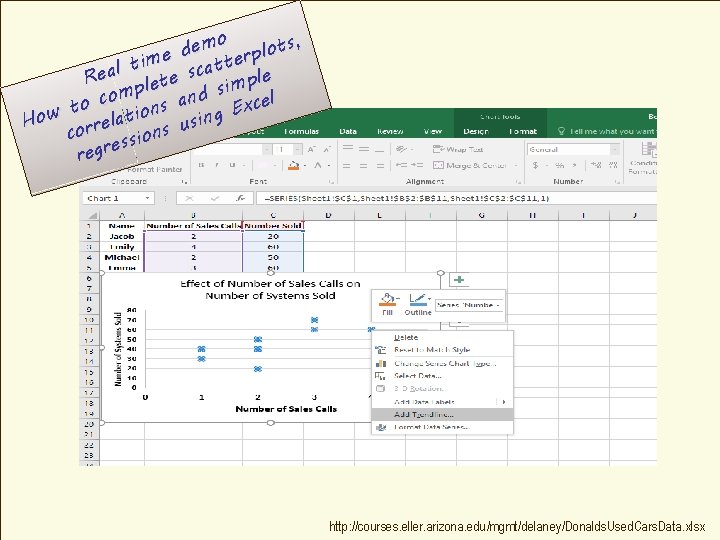Click the Merge & Center icon

439,165
